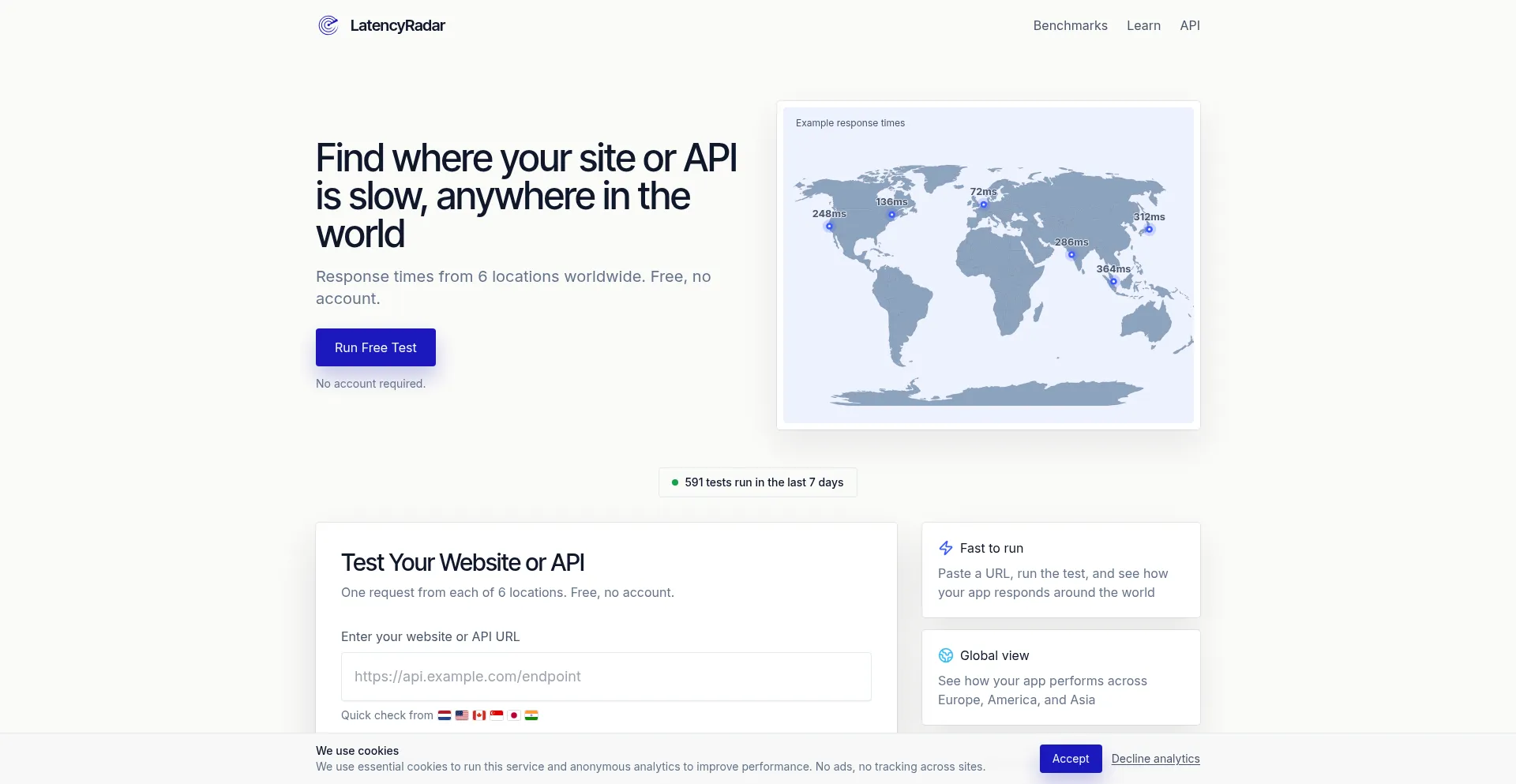The height and width of the screenshot is (784, 1516).
Task: Click the '364ms' label on the map
Action: [1113, 269]
